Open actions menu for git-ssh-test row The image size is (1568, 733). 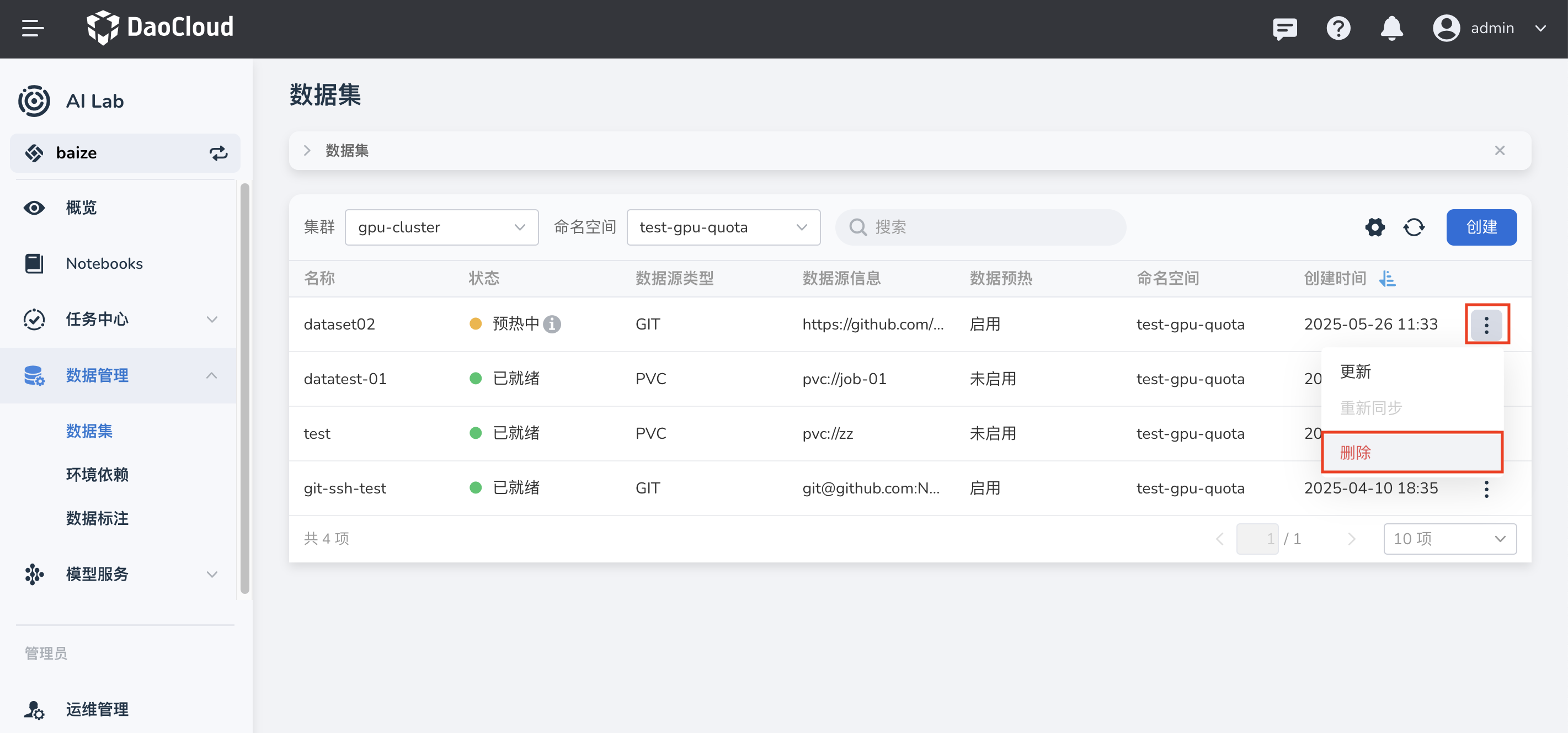point(1486,488)
